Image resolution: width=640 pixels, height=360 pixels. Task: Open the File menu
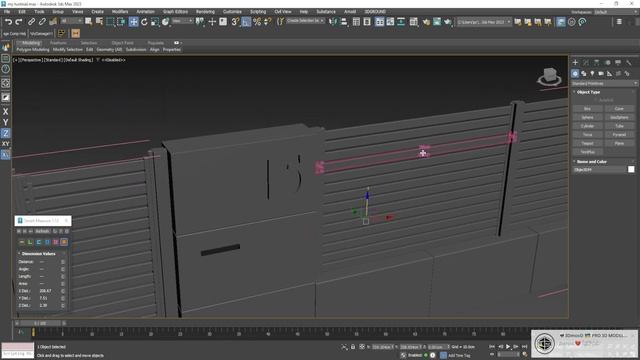pyautogui.click(x=7, y=12)
